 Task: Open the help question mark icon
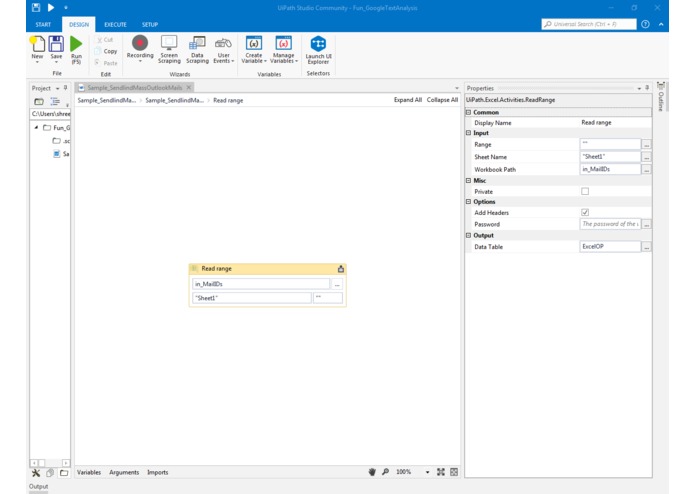pyautogui.click(x=645, y=24)
